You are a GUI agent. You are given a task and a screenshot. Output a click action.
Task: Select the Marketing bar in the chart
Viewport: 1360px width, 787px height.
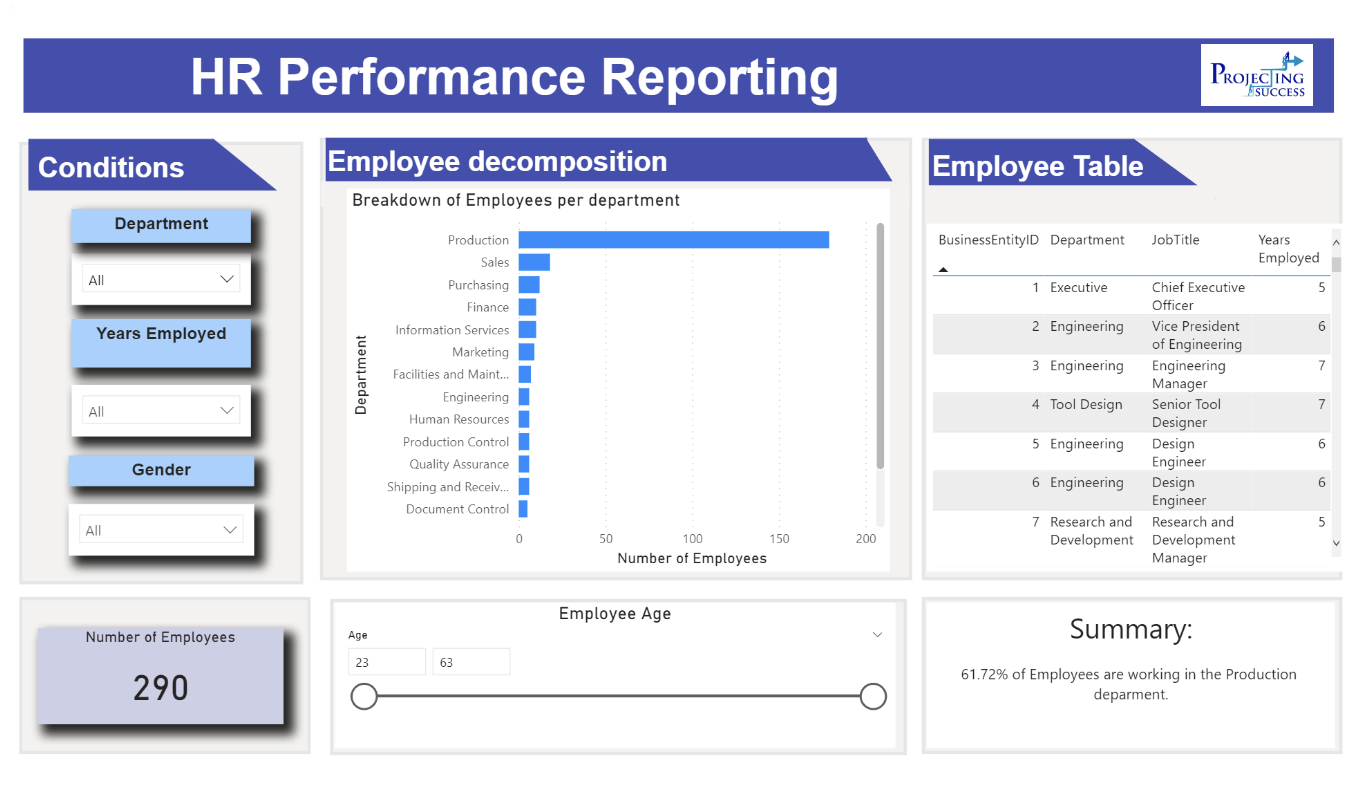pyautogui.click(x=526, y=352)
